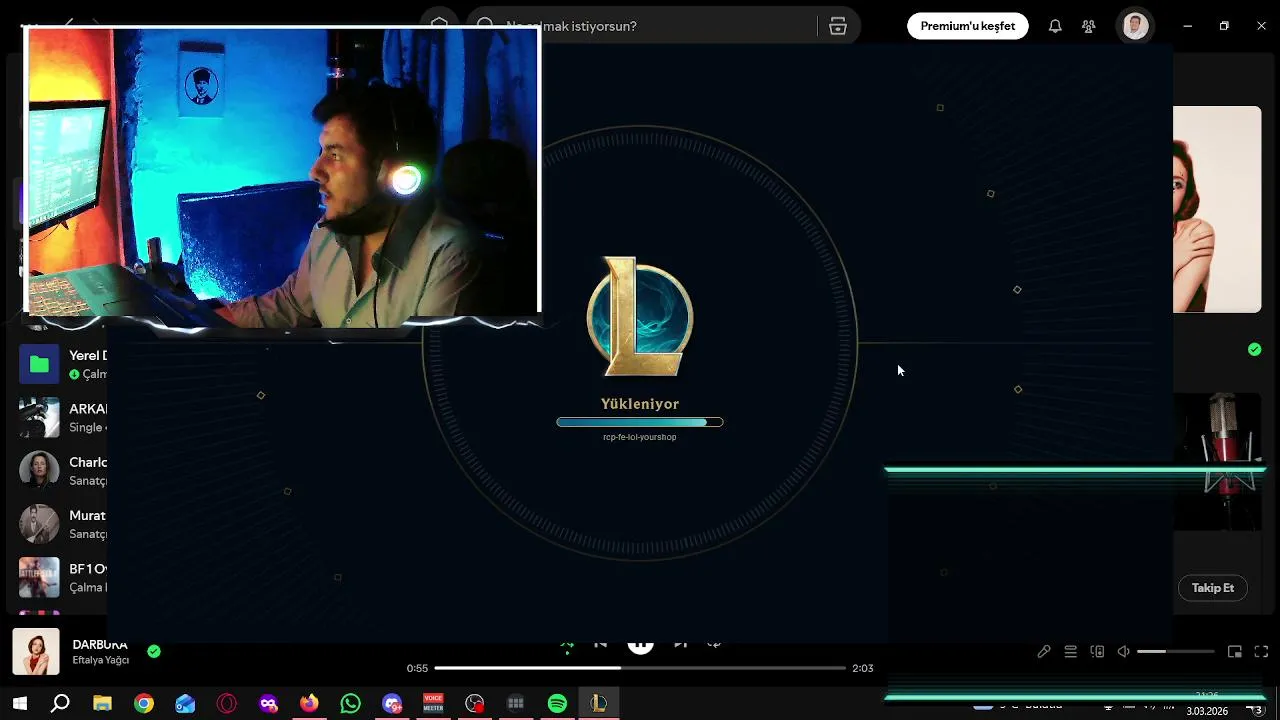Open connect to a device icon

tap(1097, 652)
